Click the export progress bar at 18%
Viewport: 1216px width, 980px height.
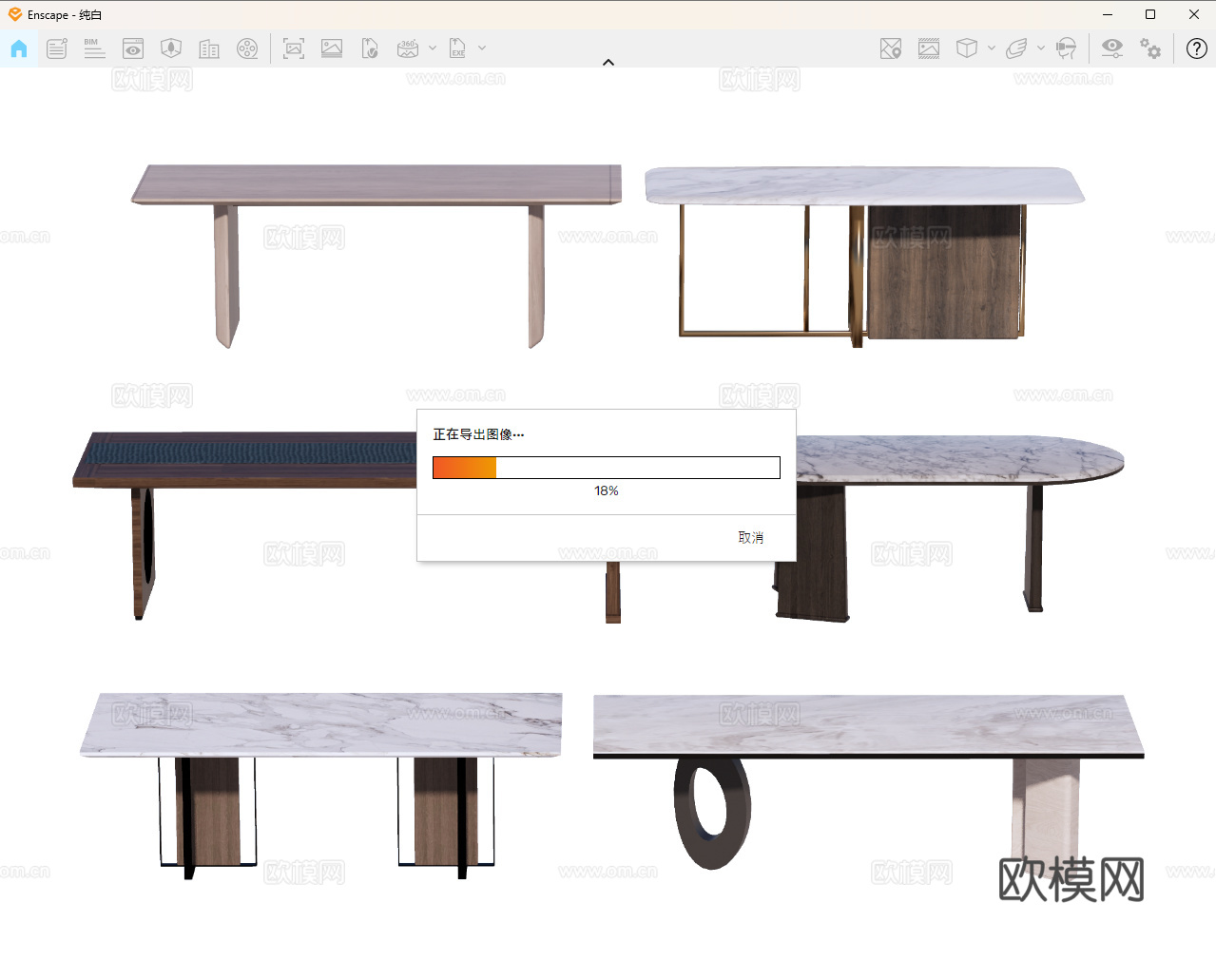(x=607, y=468)
